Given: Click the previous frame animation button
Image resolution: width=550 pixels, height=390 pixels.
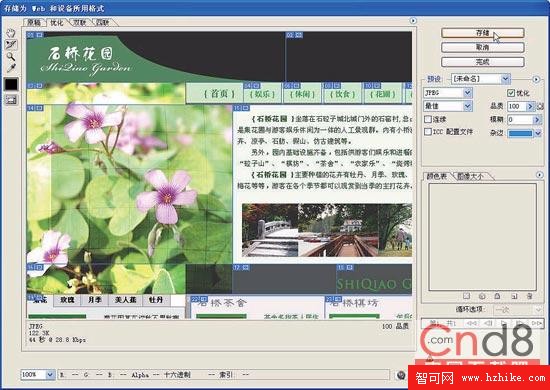Looking at the screenshot, I should click(x=489, y=323).
